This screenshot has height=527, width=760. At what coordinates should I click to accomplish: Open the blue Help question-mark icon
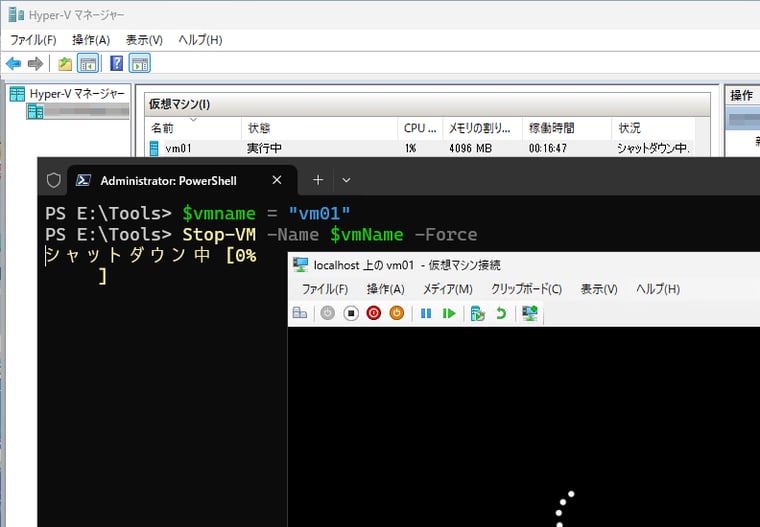tap(116, 64)
